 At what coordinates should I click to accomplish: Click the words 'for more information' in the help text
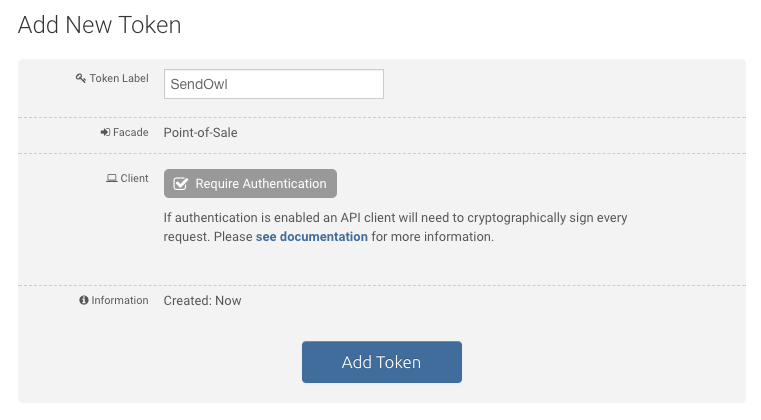pos(433,237)
